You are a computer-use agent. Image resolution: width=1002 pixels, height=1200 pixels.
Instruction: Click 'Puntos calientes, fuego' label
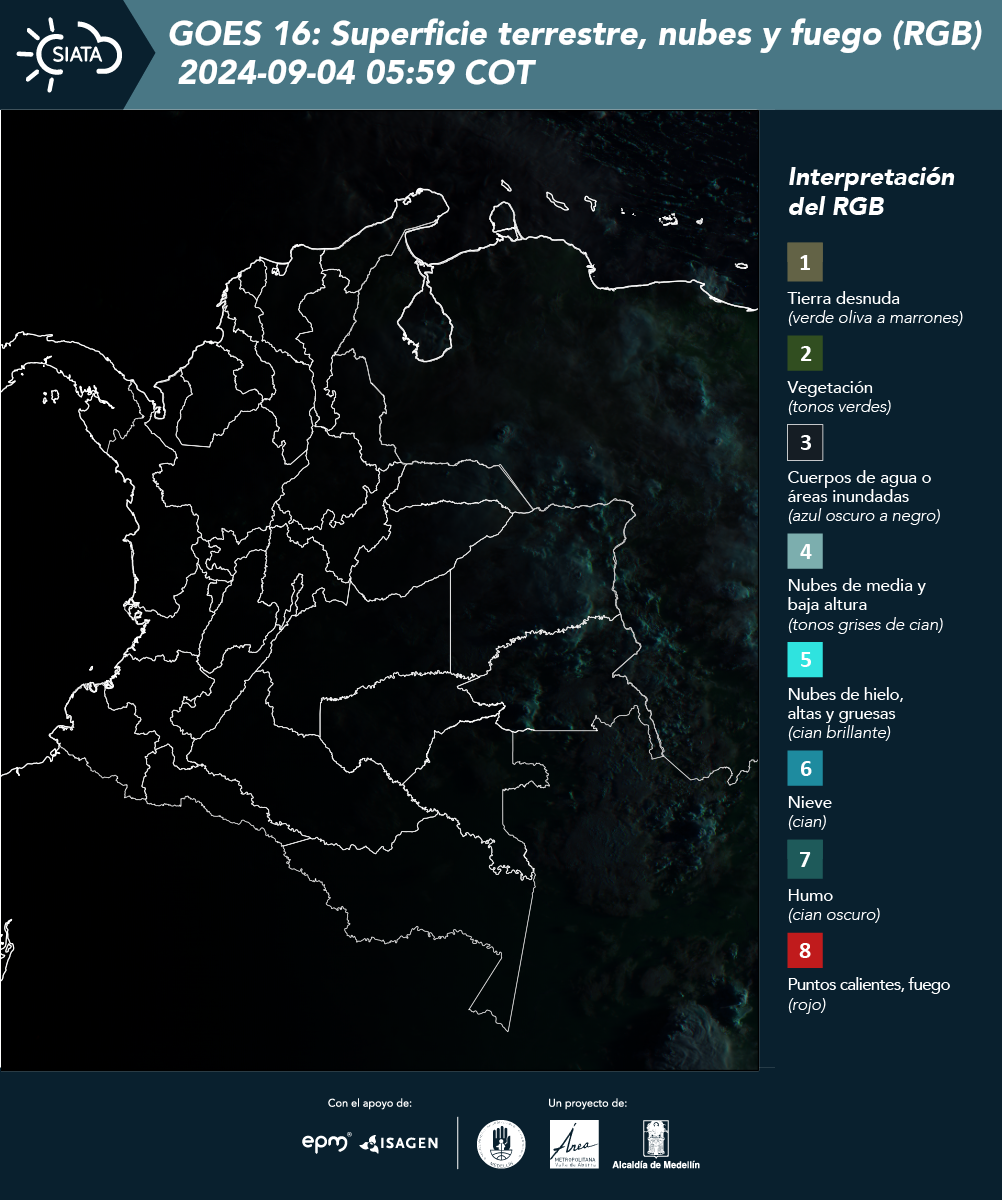pyautogui.click(x=869, y=984)
